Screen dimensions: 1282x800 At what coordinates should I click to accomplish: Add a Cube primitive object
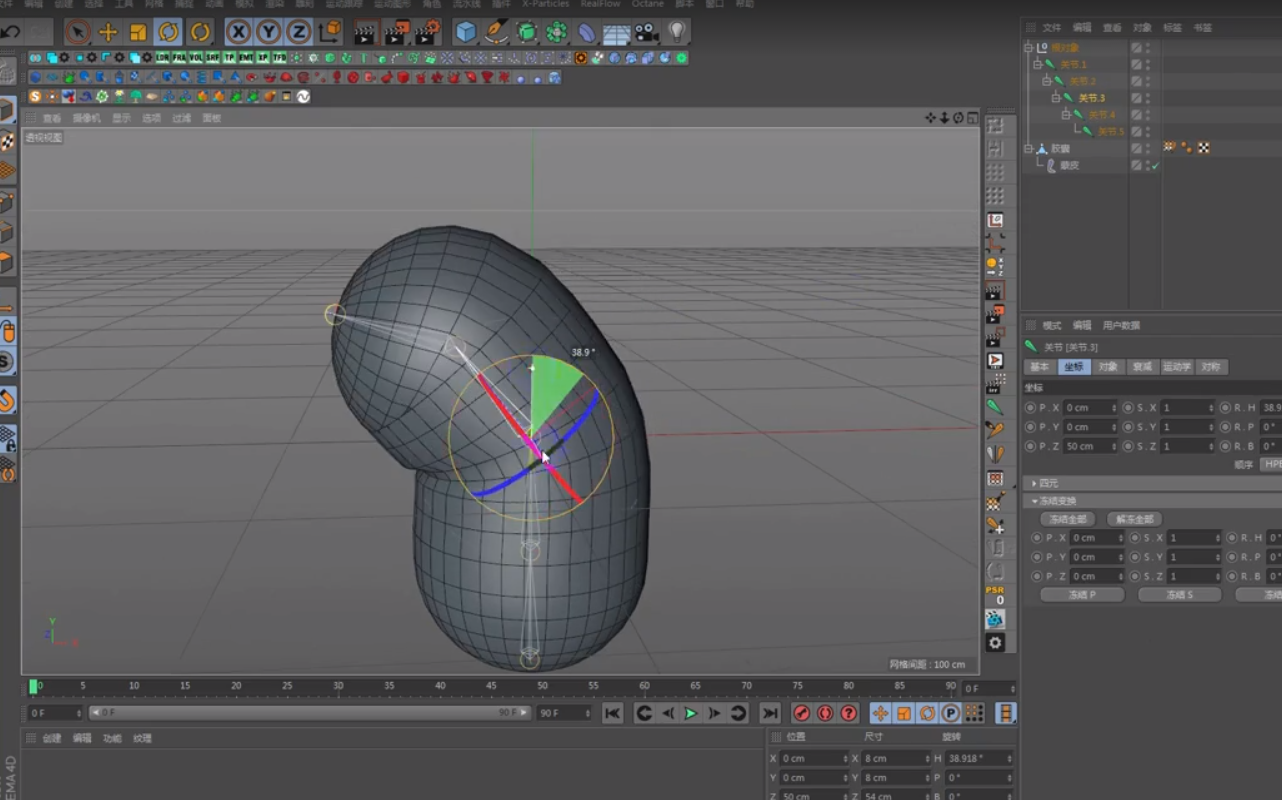[466, 32]
